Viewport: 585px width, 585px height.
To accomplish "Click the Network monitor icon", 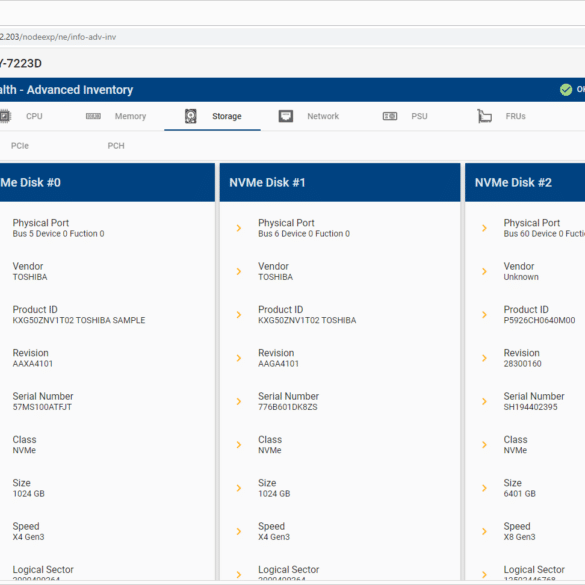I will tap(286, 116).
